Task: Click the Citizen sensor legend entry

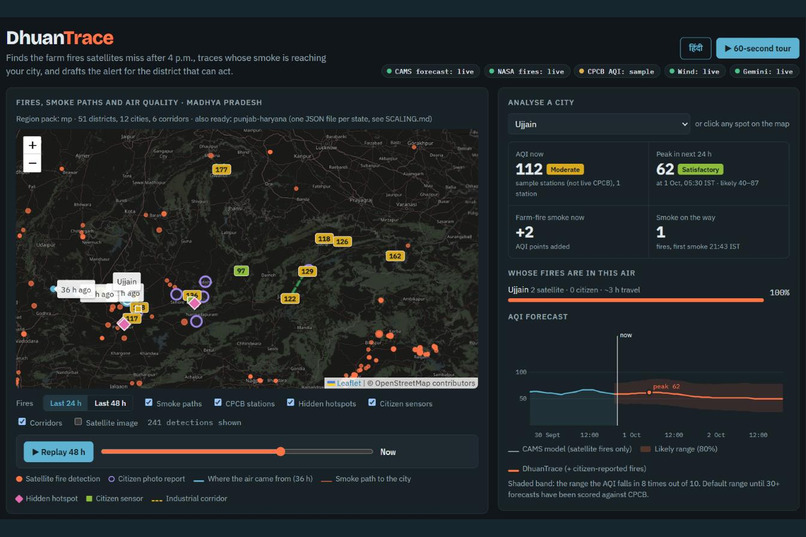Action: pyautogui.click(x=114, y=498)
